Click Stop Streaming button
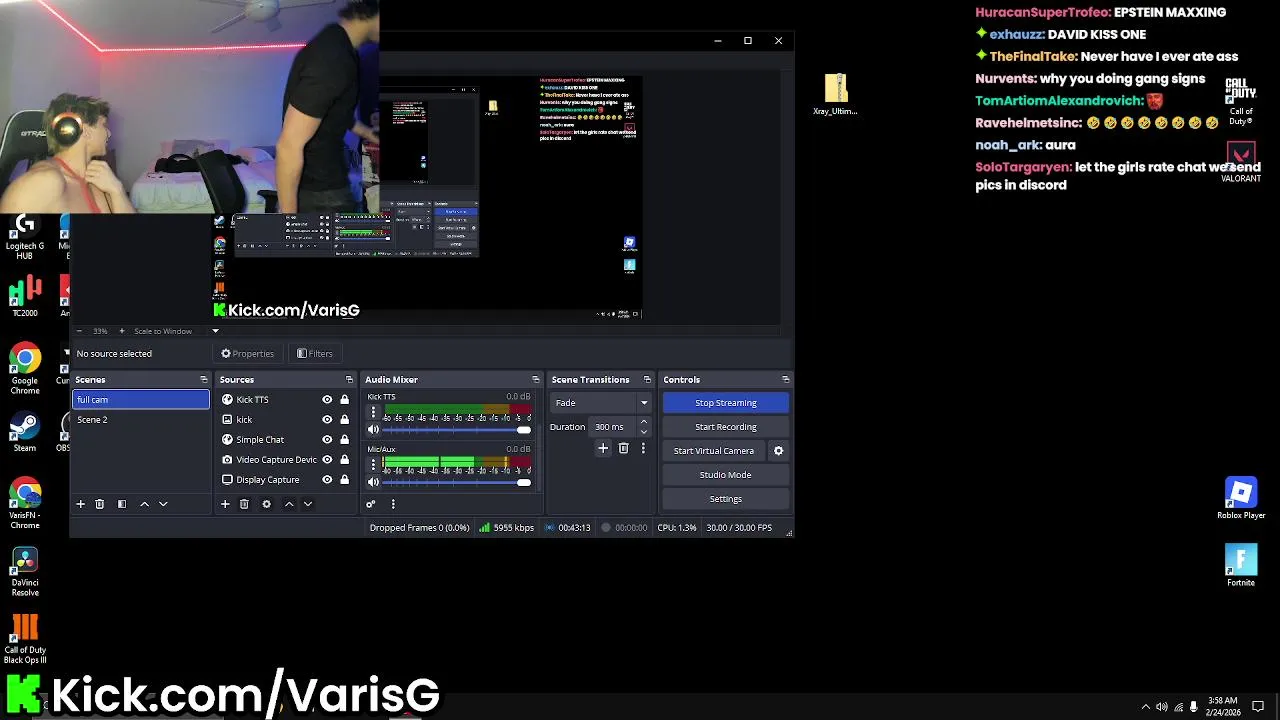The image size is (1280, 720). 726,403
